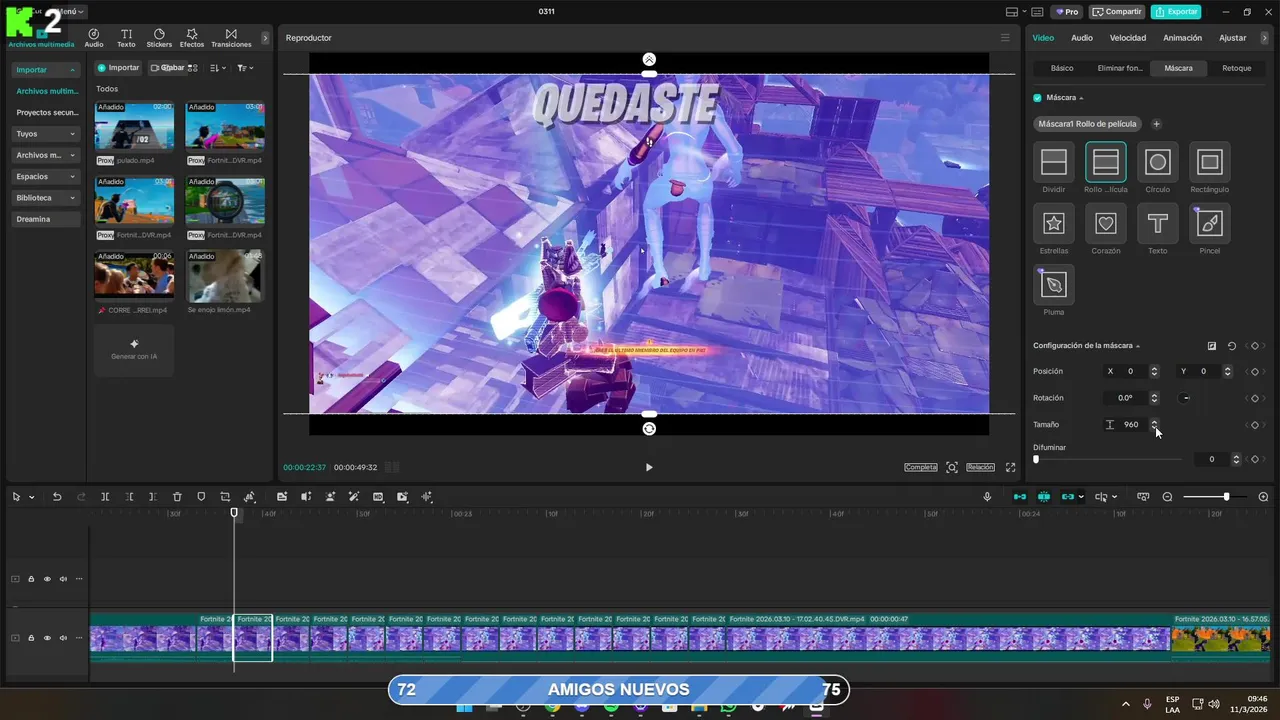Click the Importar button with plus
This screenshot has height=720, width=1280.
click(x=118, y=68)
